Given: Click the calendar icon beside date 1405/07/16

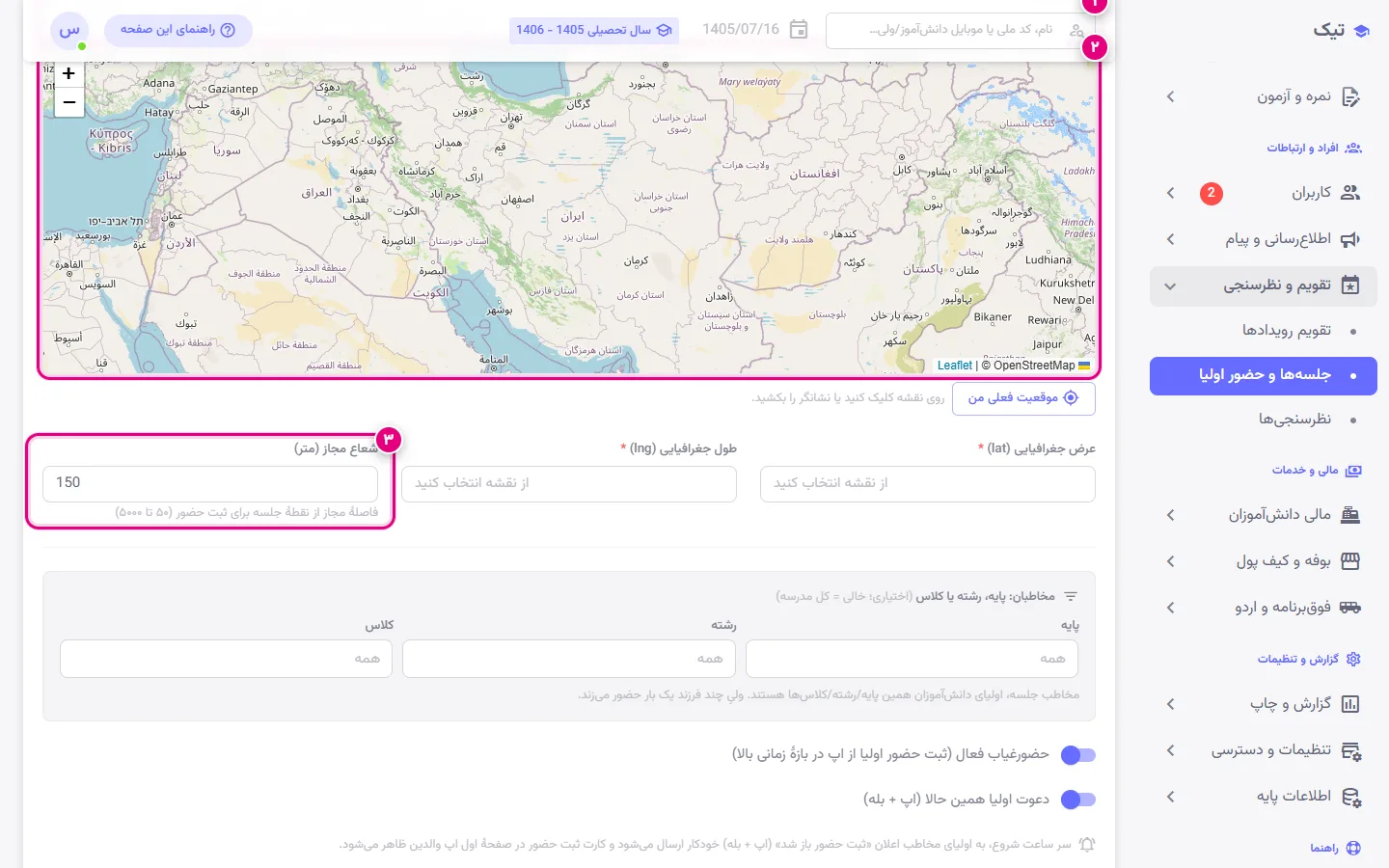Looking at the screenshot, I should coord(799,29).
